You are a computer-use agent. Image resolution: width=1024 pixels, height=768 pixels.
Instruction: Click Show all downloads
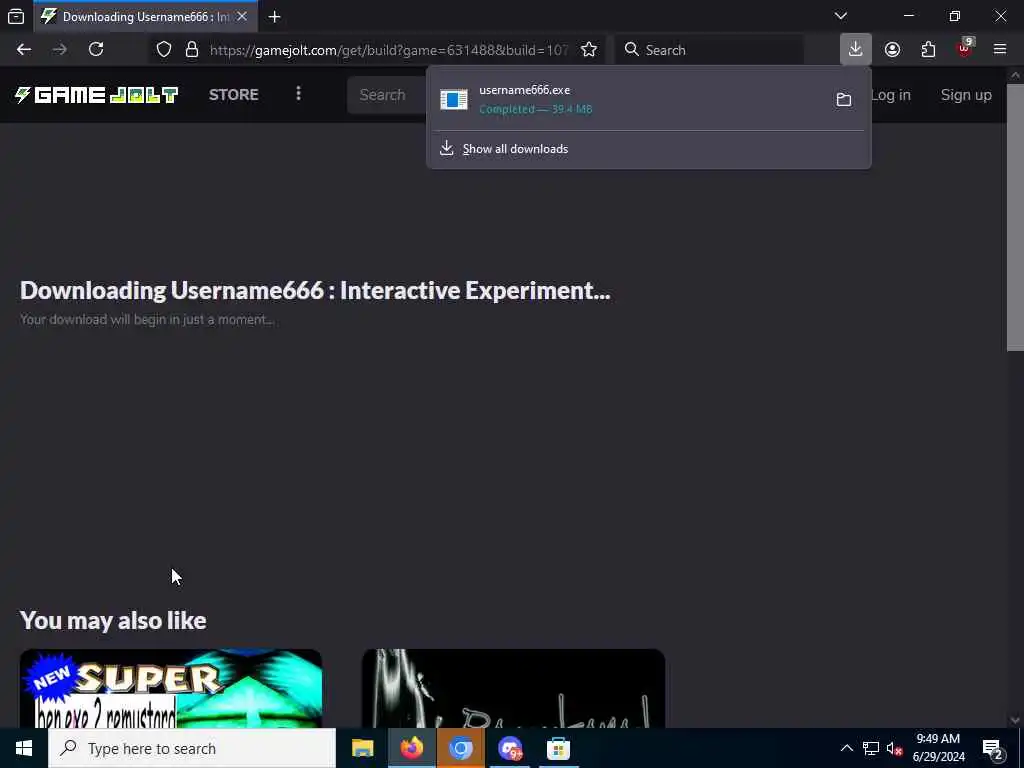(x=515, y=149)
